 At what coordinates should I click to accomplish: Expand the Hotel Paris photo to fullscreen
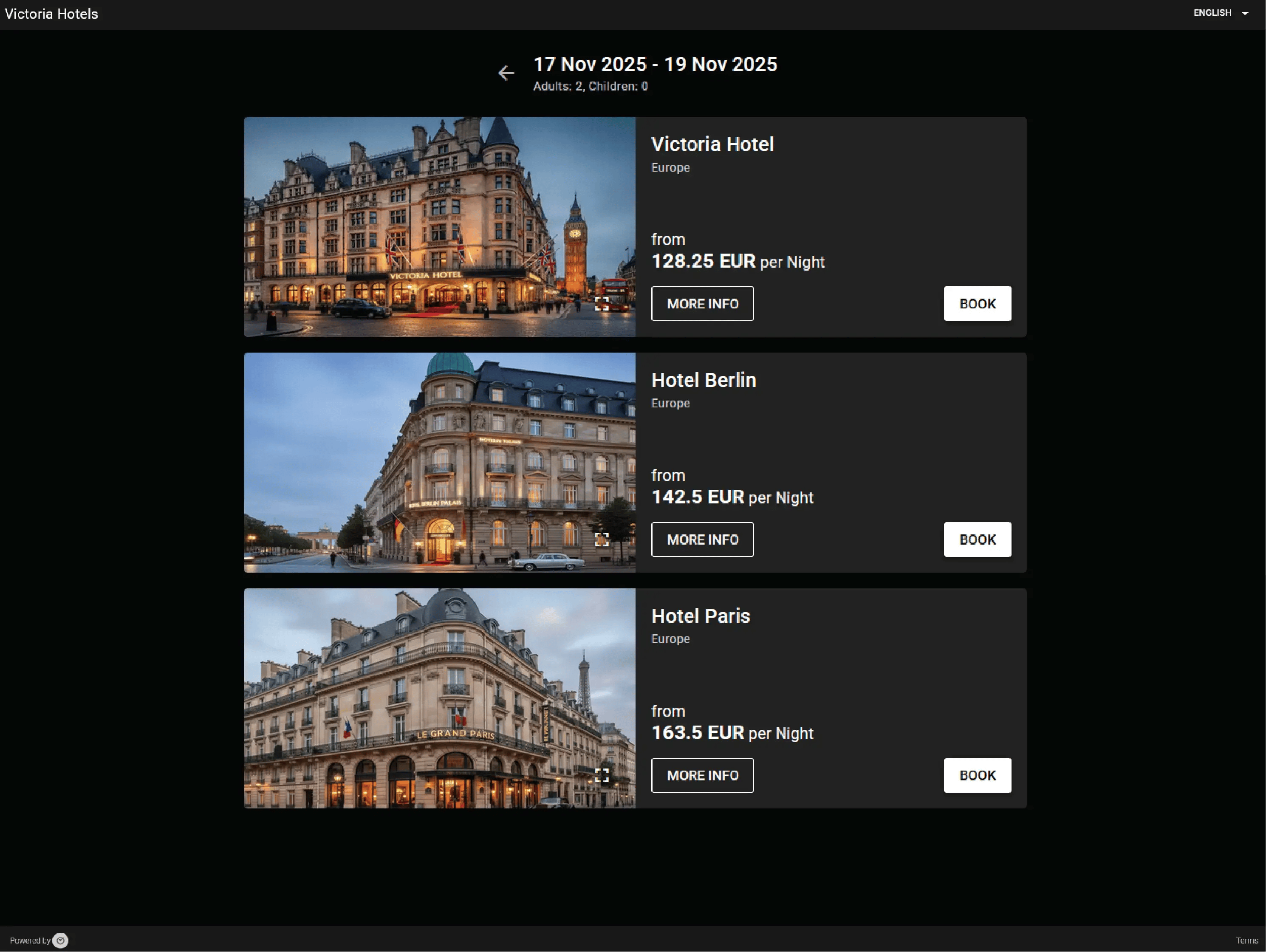602,775
